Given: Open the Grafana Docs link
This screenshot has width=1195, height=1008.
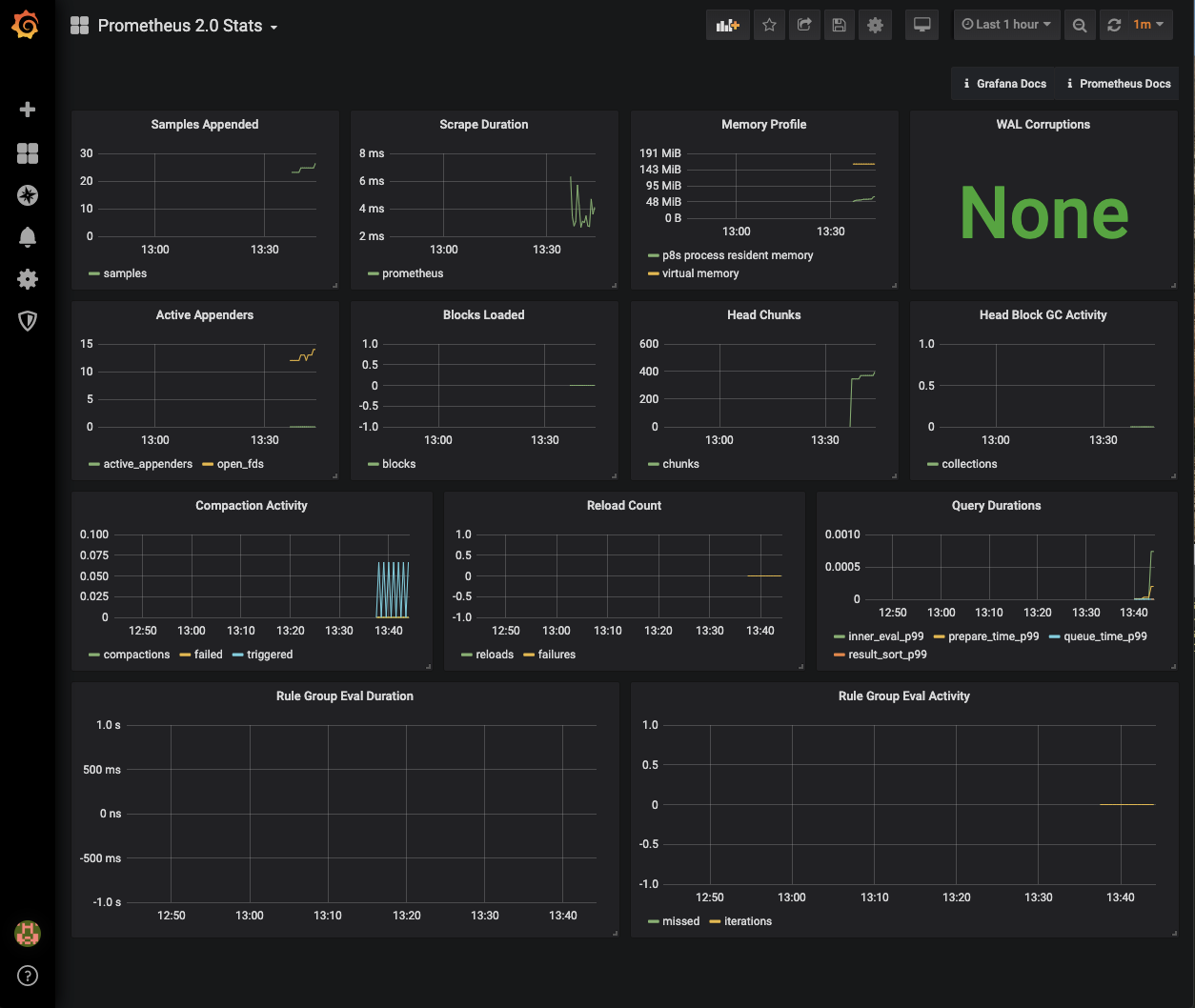Looking at the screenshot, I should (x=1005, y=84).
